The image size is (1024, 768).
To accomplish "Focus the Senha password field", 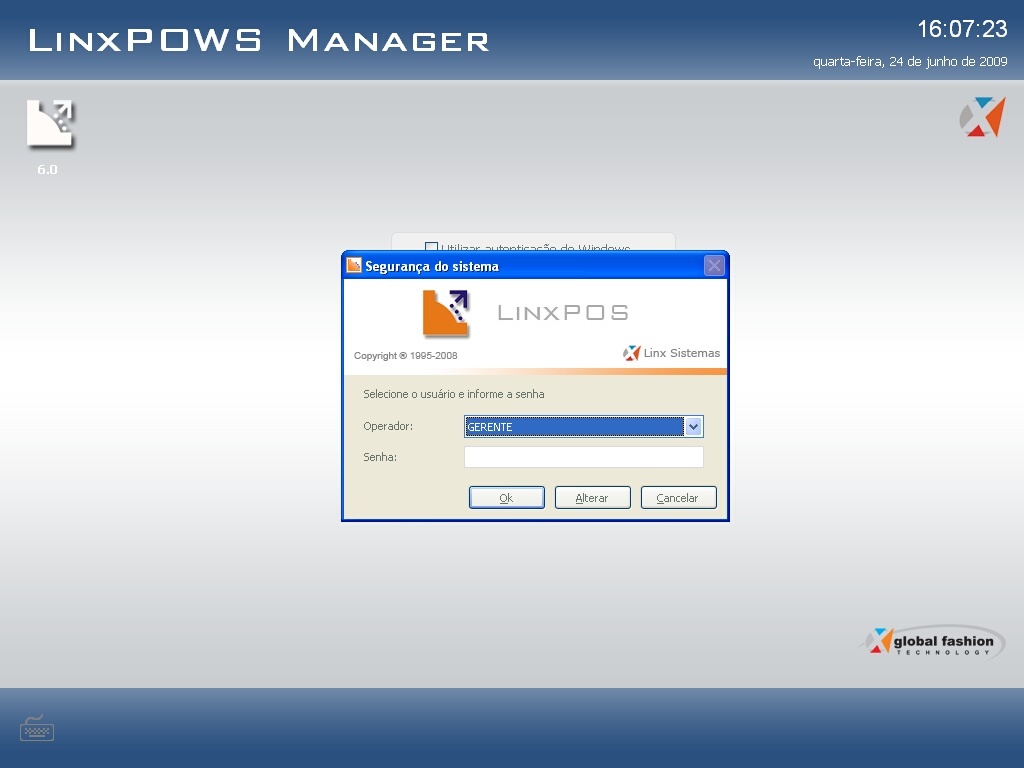I will [x=584, y=457].
